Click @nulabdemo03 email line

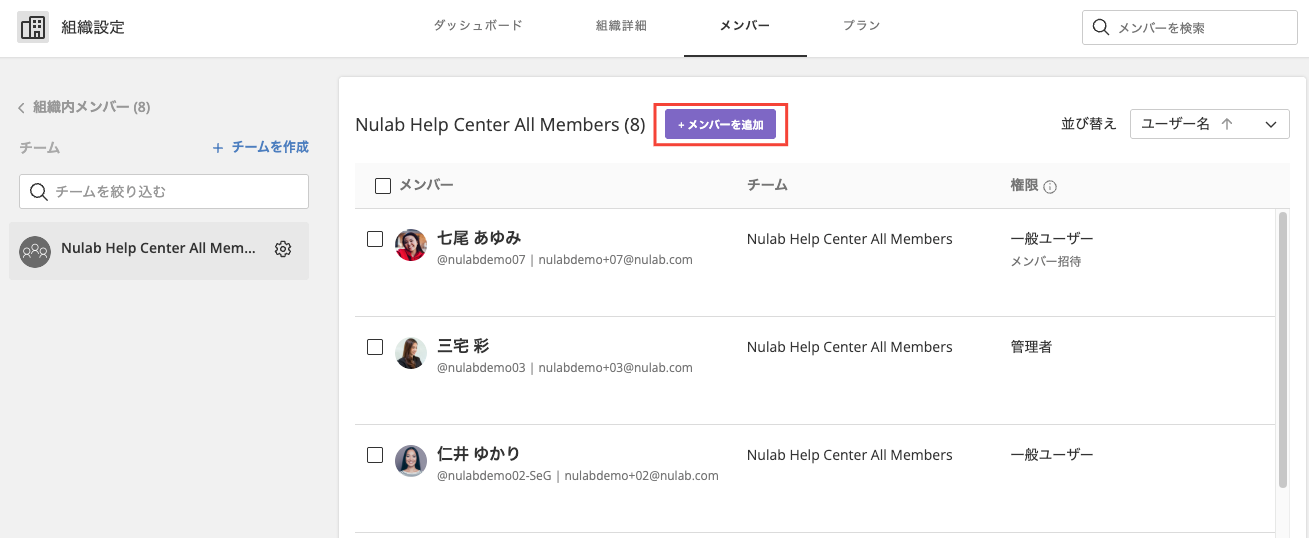point(565,368)
